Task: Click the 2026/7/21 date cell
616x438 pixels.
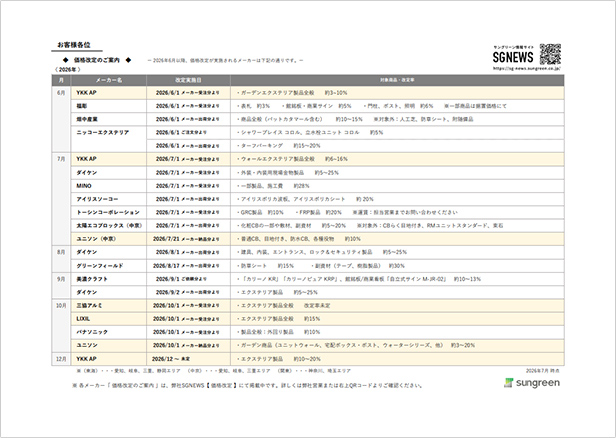Action: click(x=188, y=239)
